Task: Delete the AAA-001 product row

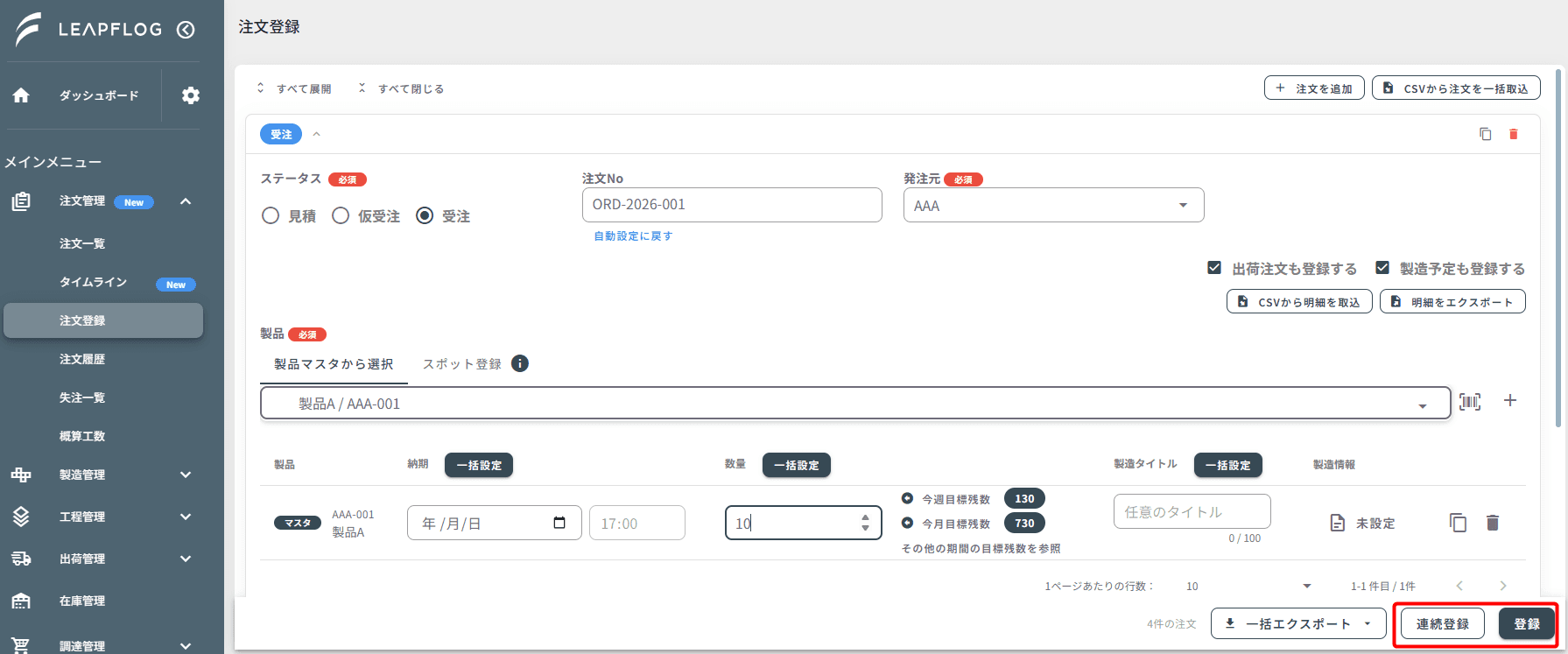Action: tap(1493, 523)
